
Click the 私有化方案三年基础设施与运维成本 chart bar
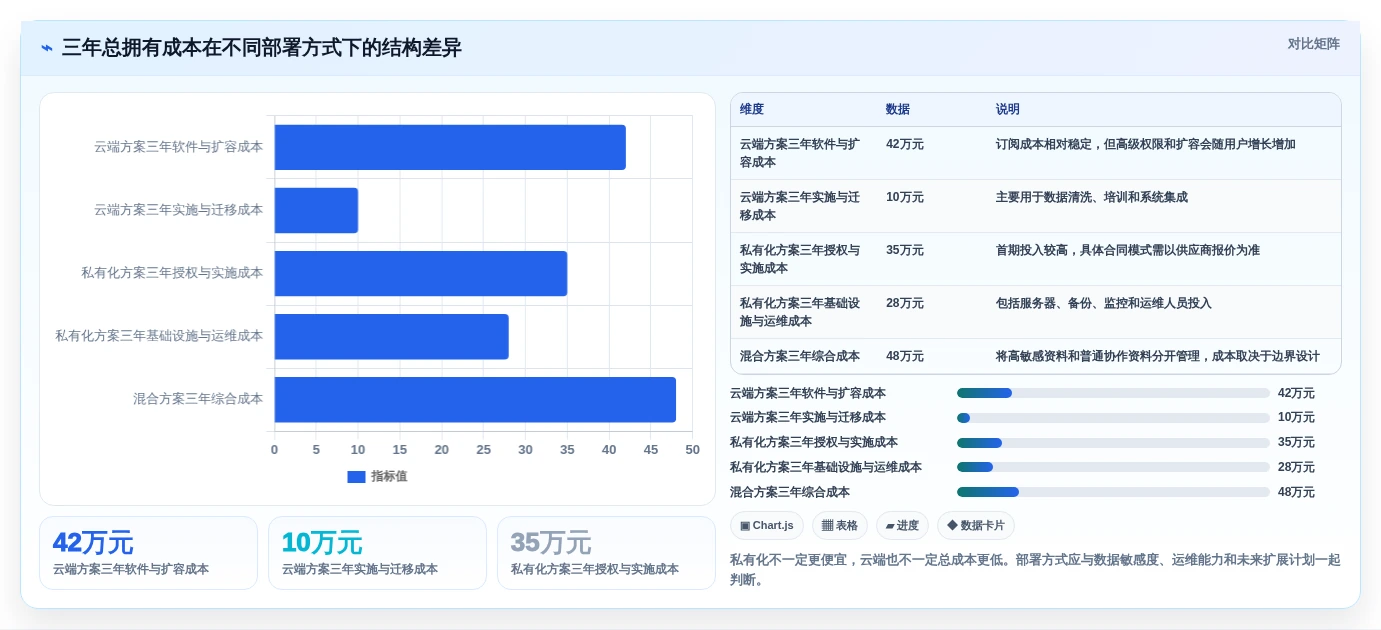392,337
